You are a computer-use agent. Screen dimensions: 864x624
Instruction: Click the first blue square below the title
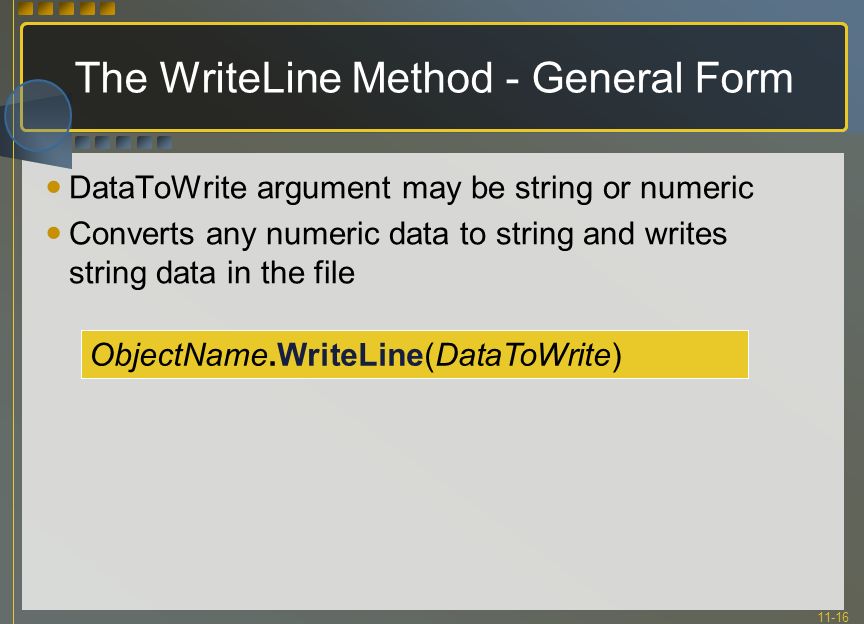coord(82,143)
